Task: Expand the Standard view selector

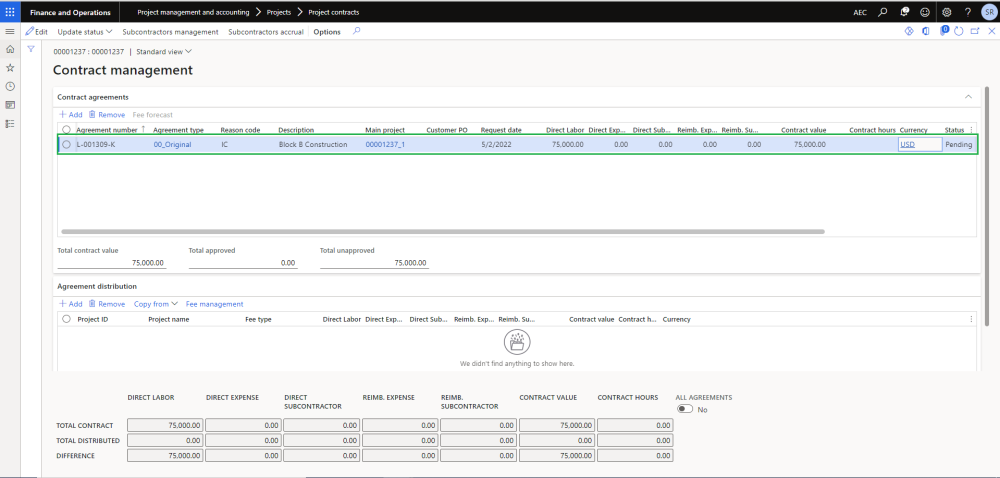Action: point(164,51)
